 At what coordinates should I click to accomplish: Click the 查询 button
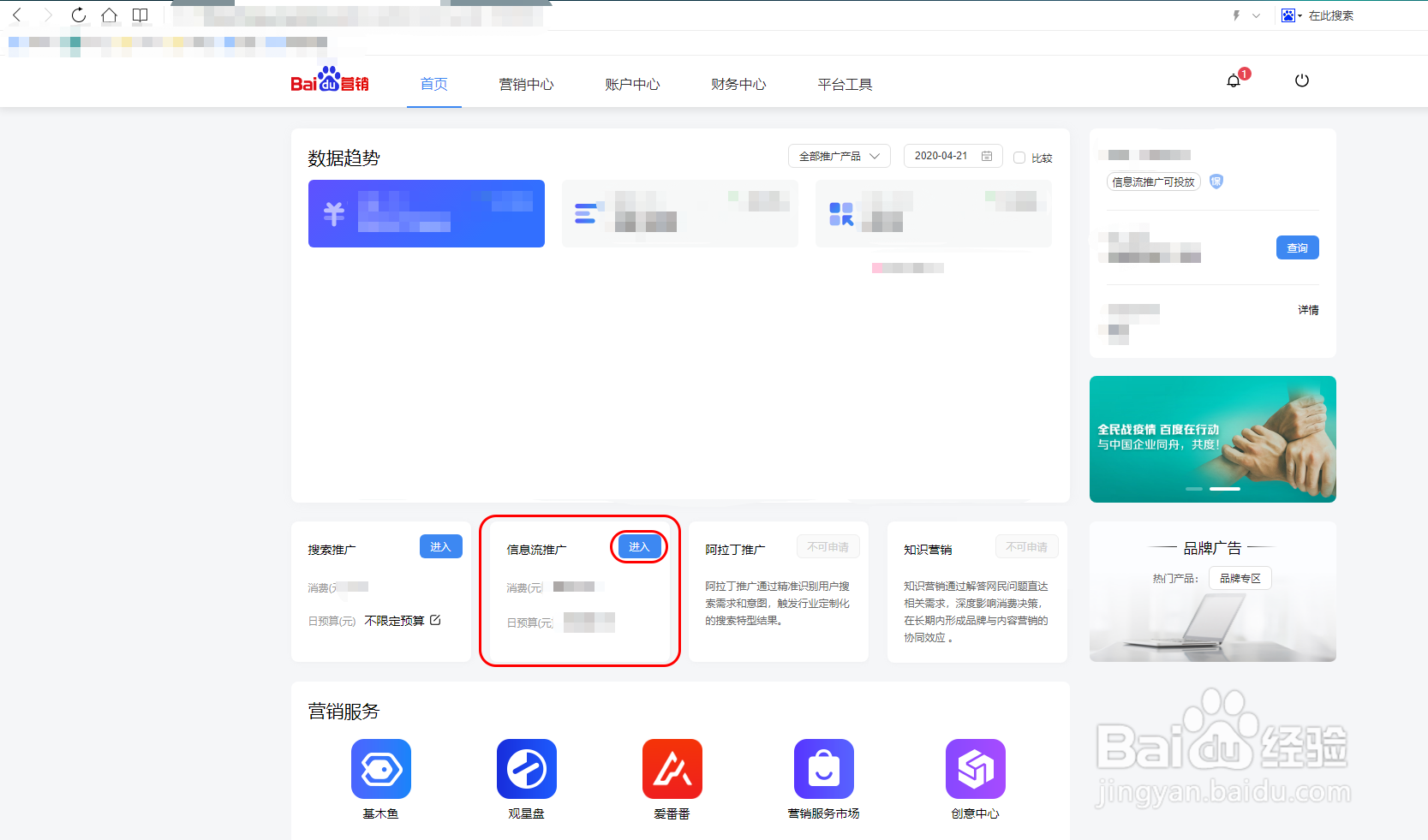click(1297, 247)
